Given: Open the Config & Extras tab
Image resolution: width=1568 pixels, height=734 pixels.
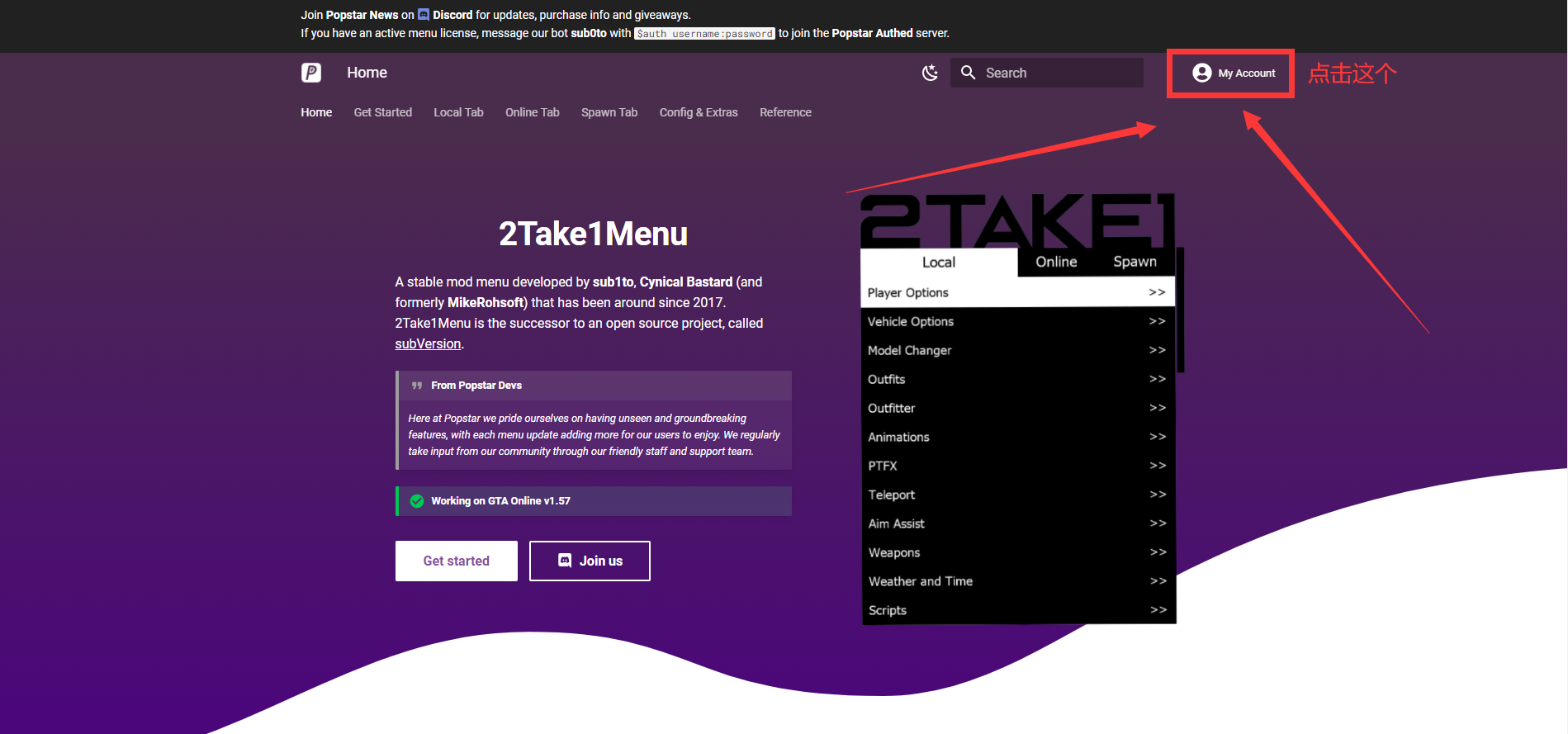Looking at the screenshot, I should coord(699,112).
